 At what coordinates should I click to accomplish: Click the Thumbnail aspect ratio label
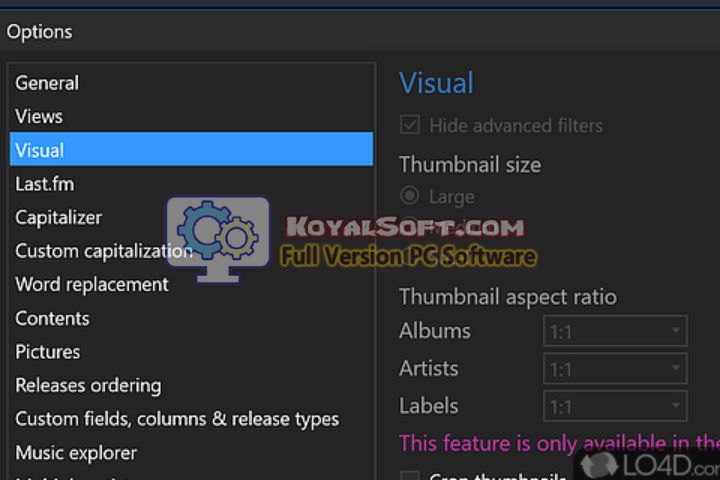(x=508, y=297)
